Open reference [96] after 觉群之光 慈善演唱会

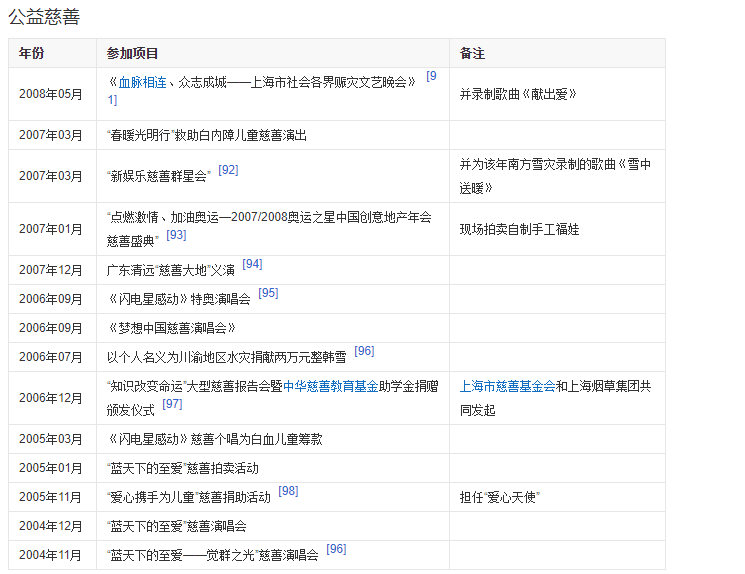point(336,549)
